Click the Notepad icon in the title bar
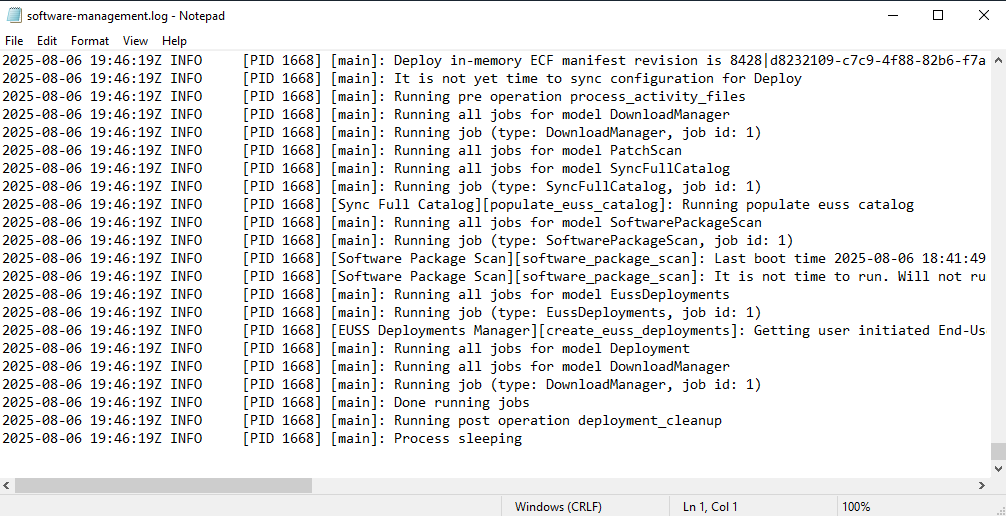 pyautogui.click(x=14, y=15)
